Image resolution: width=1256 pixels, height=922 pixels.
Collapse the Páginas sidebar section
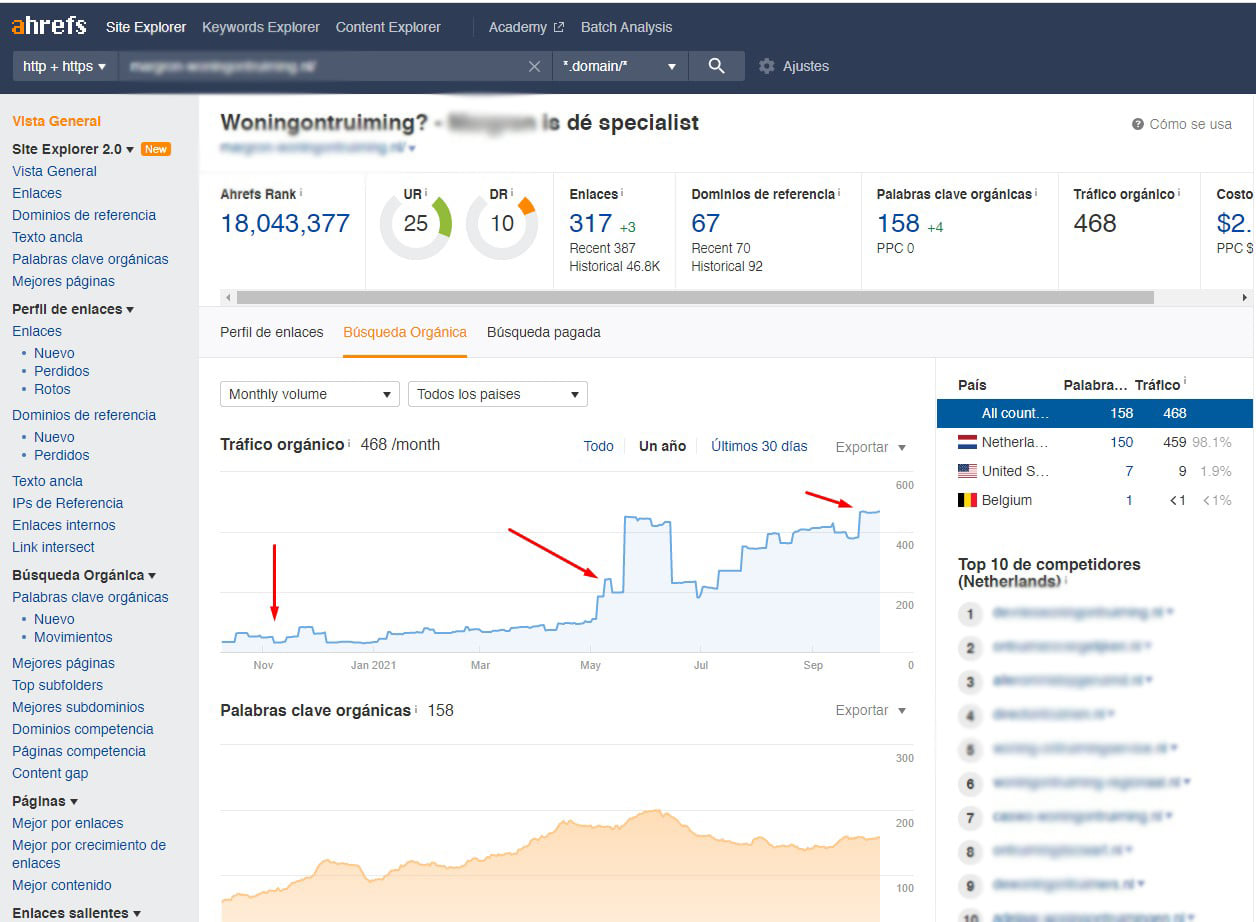tap(45, 801)
